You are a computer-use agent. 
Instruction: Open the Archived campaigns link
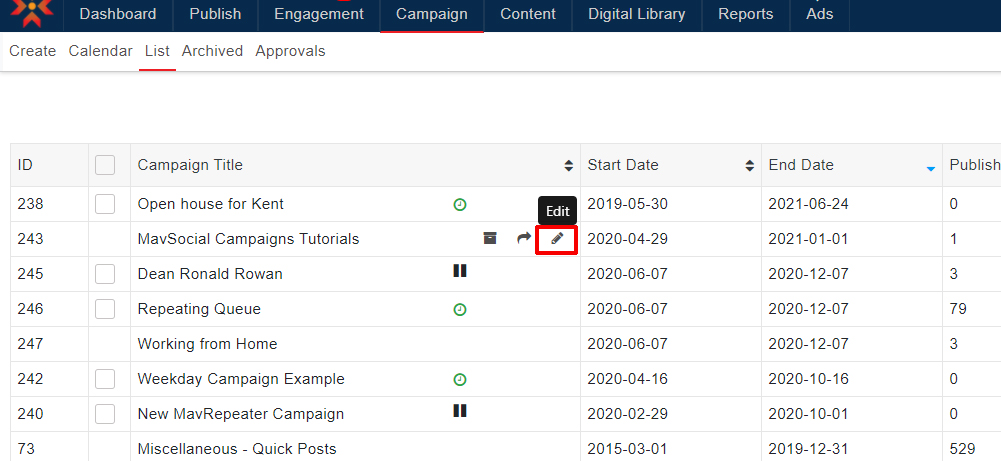pyautogui.click(x=212, y=51)
